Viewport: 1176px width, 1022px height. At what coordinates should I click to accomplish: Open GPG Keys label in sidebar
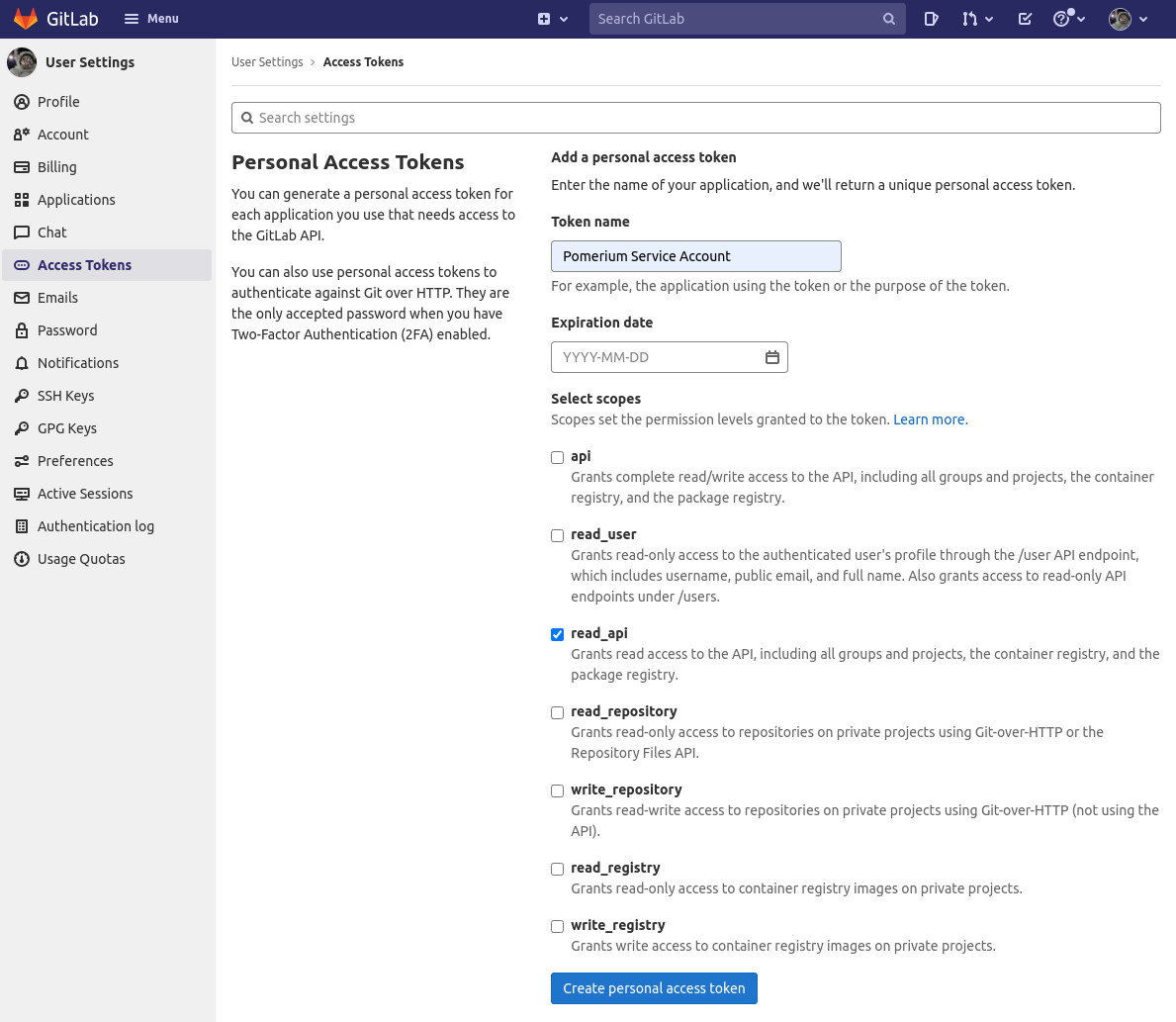(66, 428)
